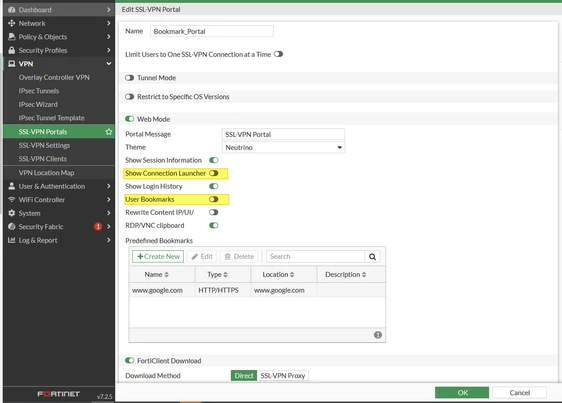Click the search magnifier icon in bookmarks
Viewport: 562px width, 403px height.
coord(372,256)
